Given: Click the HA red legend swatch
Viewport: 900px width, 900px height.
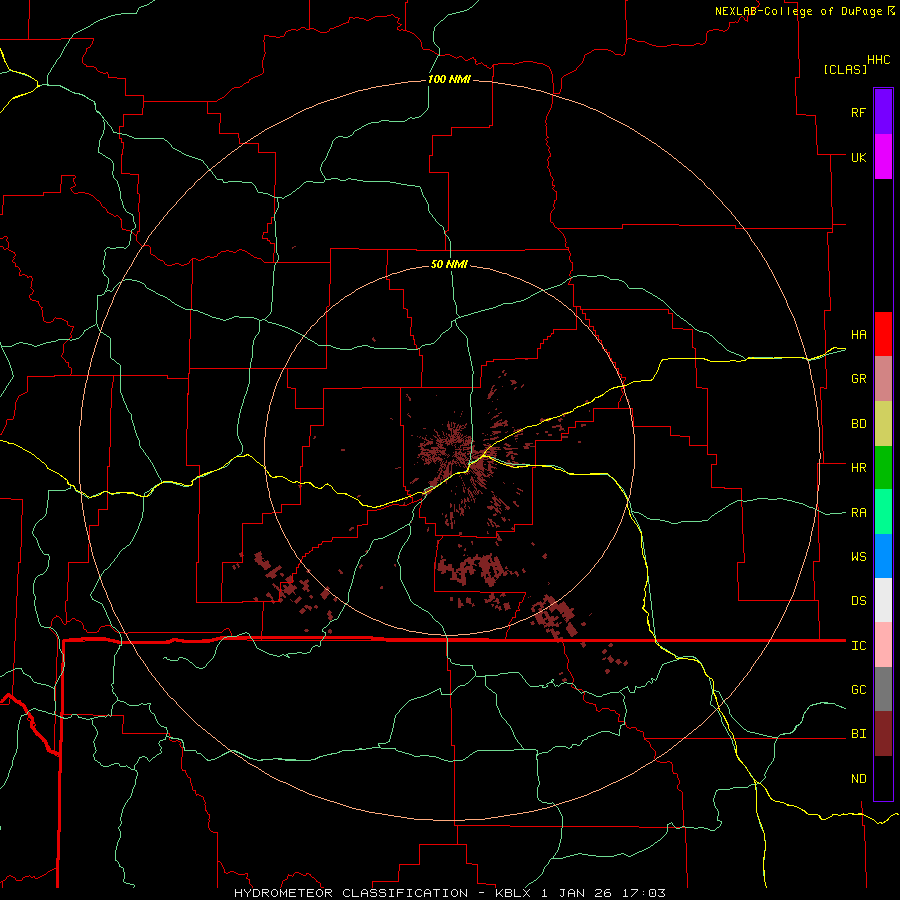Looking at the screenshot, I should [x=883, y=334].
